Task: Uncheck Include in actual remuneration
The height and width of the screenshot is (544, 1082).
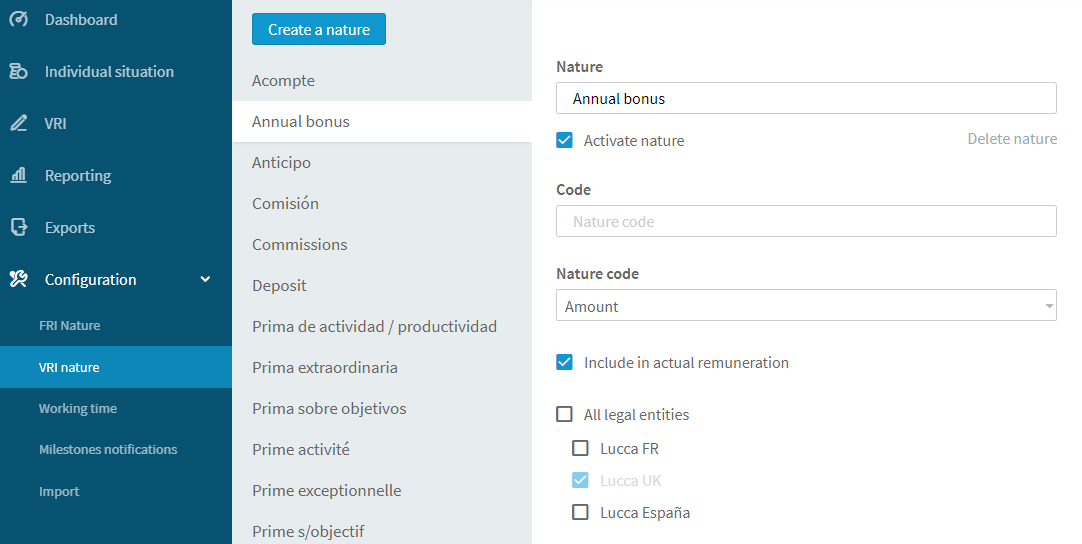Action: point(564,362)
